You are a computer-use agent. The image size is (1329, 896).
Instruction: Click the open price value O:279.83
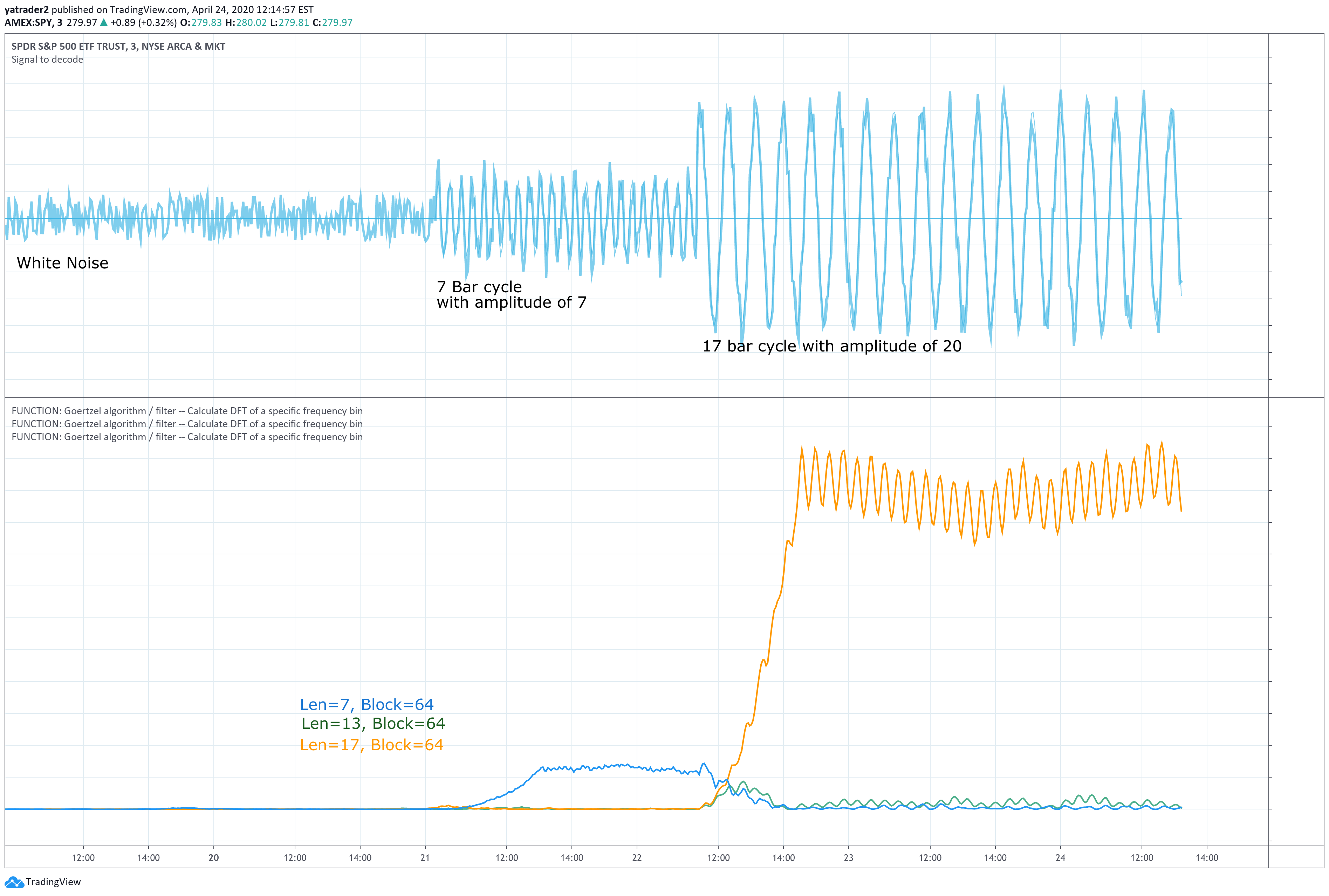(200, 22)
